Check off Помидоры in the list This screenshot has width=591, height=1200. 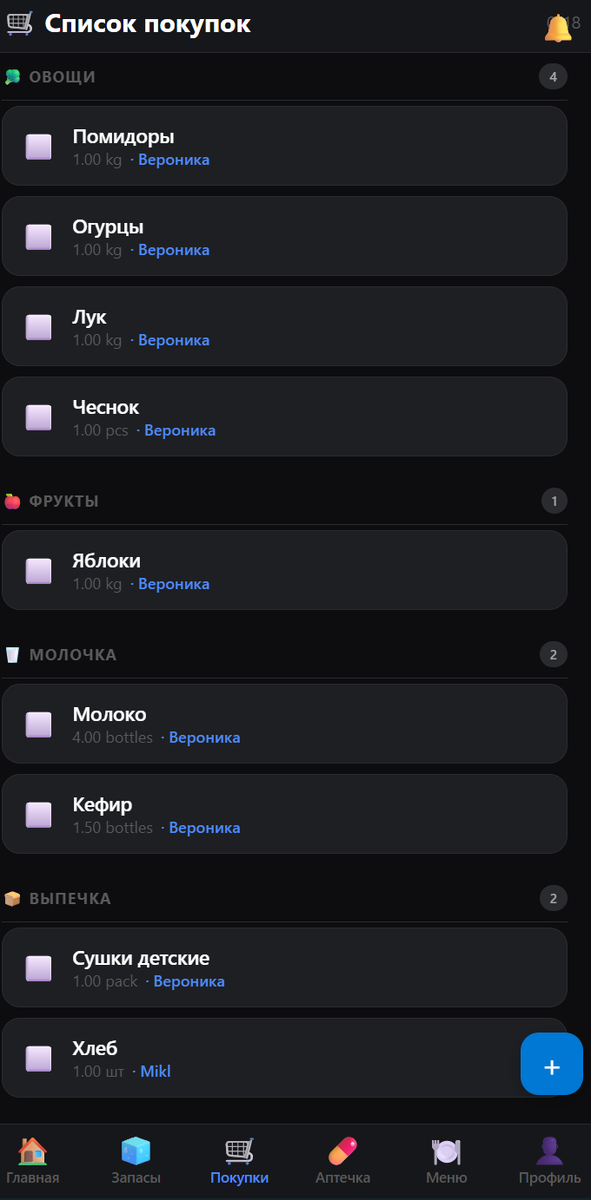click(x=38, y=146)
